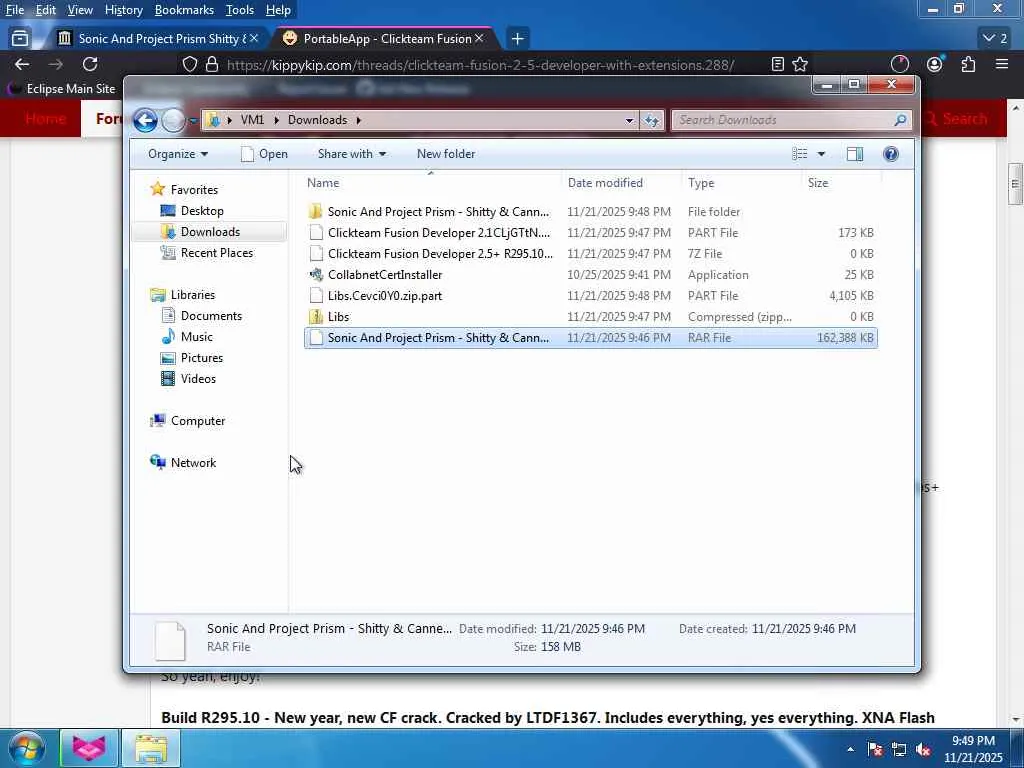Select CollabnetCertInstaller application
Image resolution: width=1024 pixels, height=768 pixels.
[x=590, y=275]
